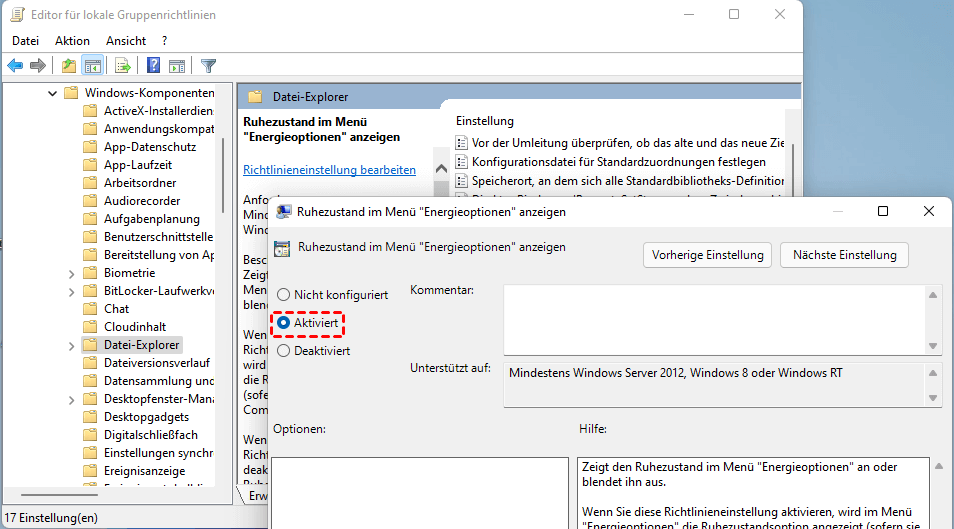The width and height of the screenshot is (954, 529).
Task: Click folder icon next to Arbeitsordner
Action: pyautogui.click(x=90, y=183)
